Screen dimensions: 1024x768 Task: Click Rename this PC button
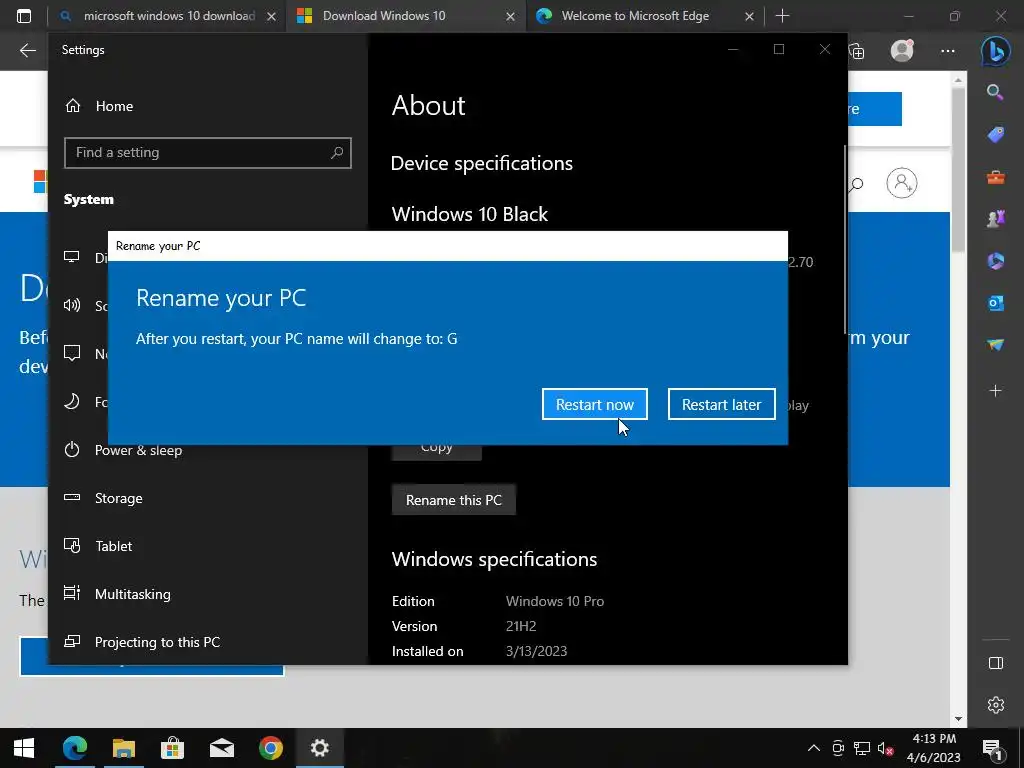[454, 500]
